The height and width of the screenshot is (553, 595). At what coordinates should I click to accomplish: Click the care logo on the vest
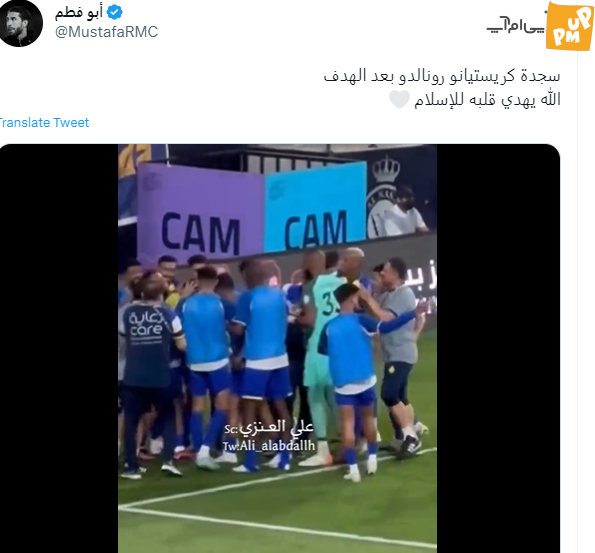point(145,325)
